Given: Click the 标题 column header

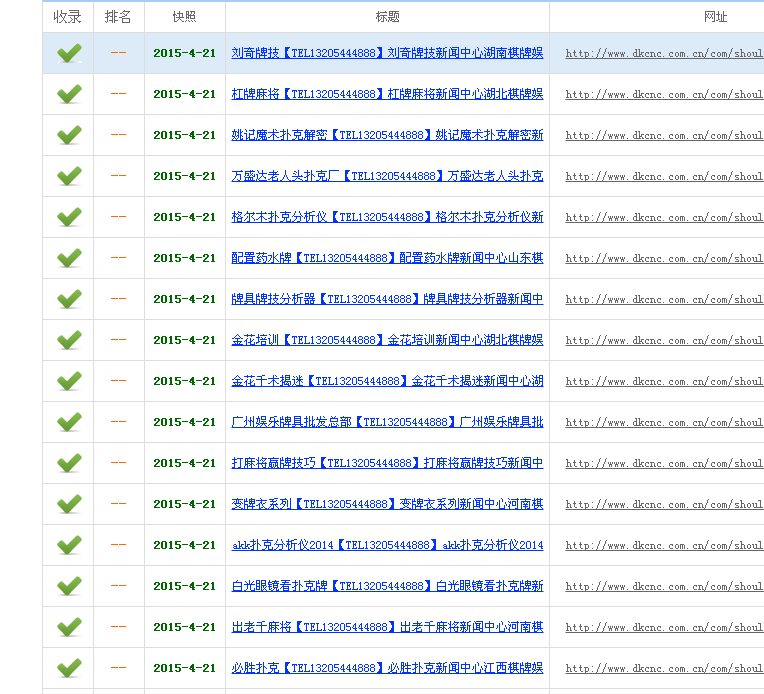Looking at the screenshot, I should [x=387, y=17].
